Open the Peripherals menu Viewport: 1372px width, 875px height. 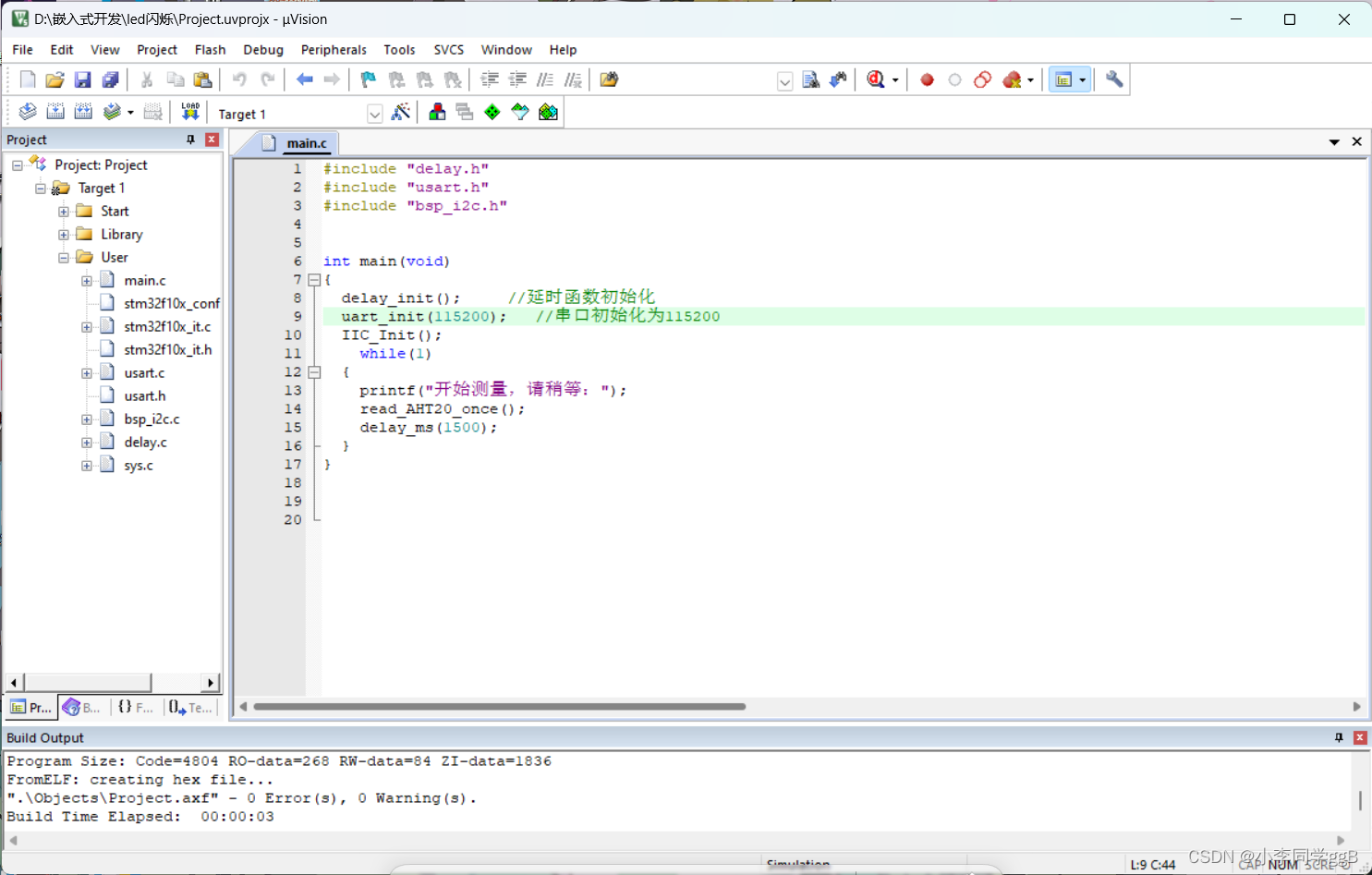pos(334,50)
